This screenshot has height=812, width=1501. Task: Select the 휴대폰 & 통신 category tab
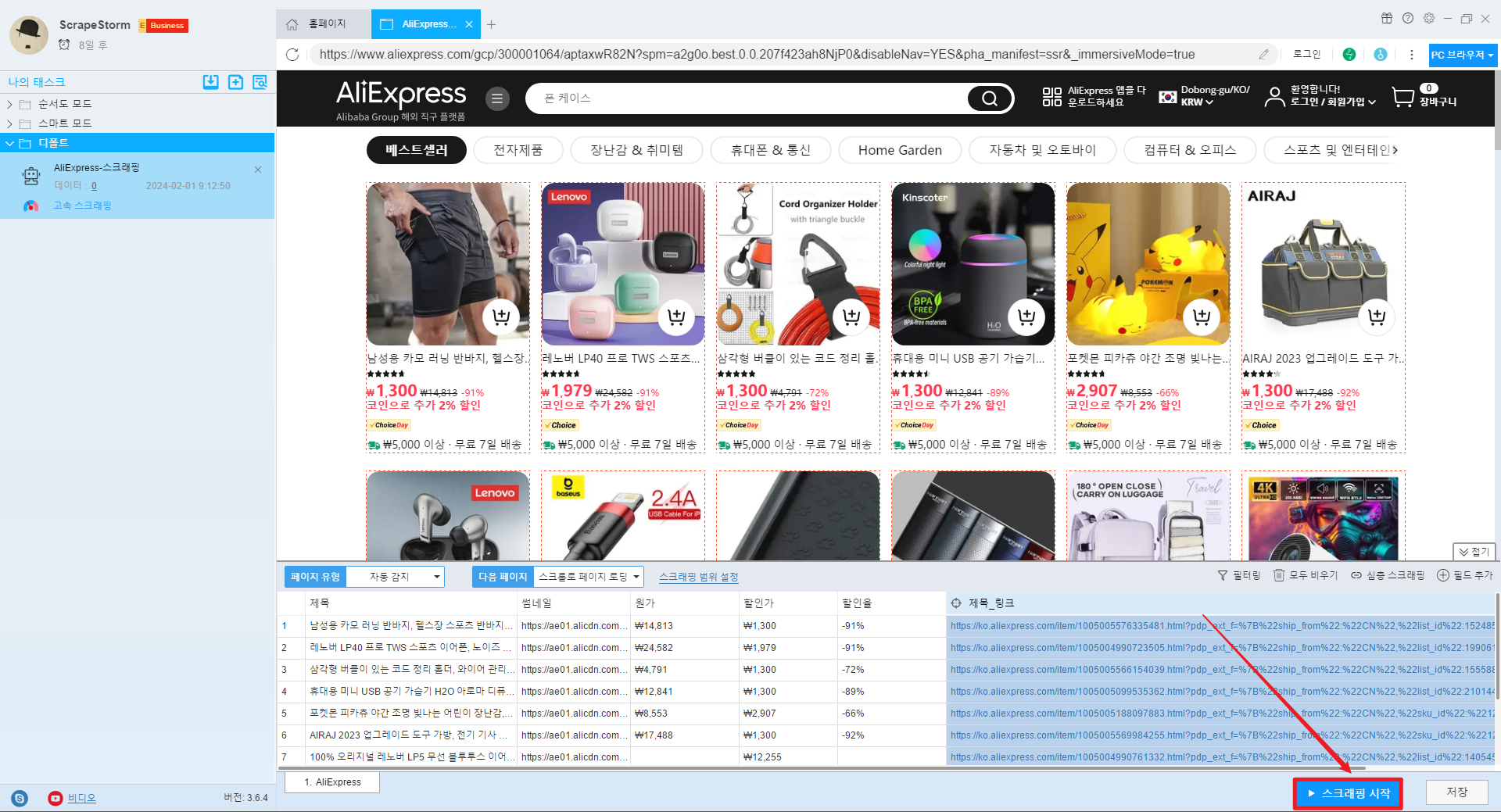click(770, 150)
